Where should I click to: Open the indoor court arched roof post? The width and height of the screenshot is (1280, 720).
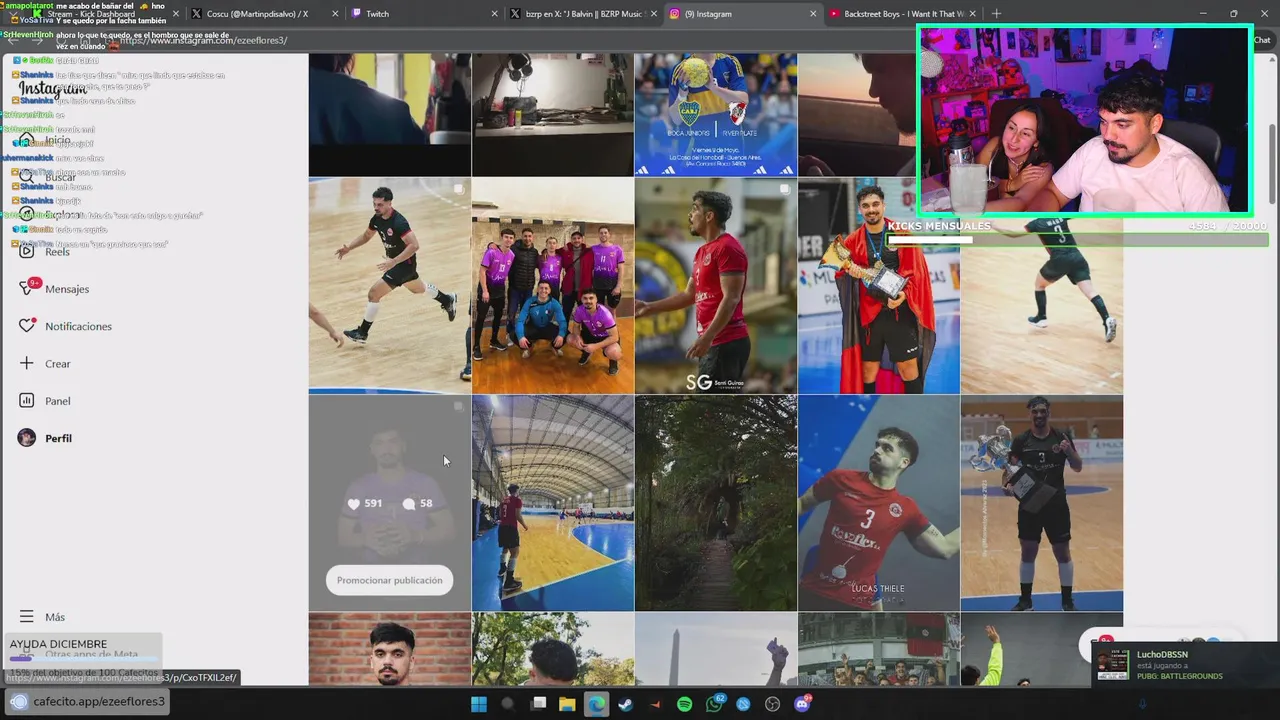pos(553,503)
